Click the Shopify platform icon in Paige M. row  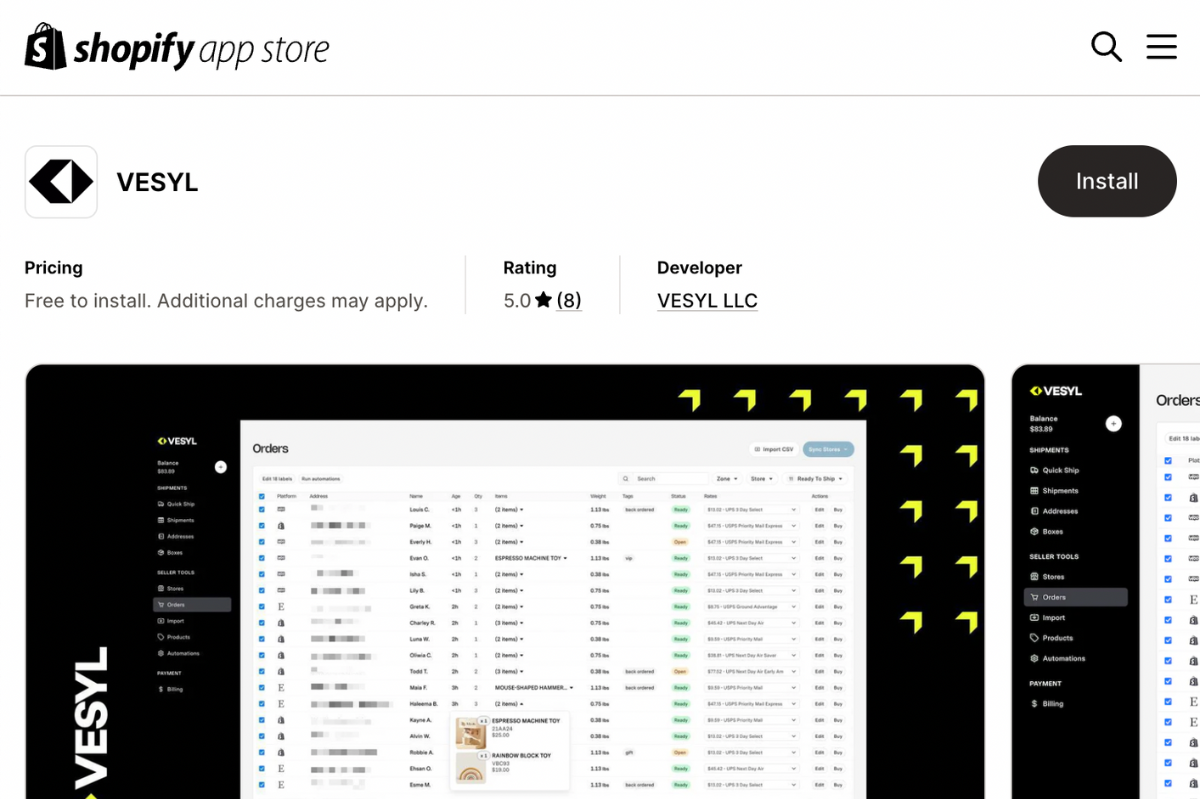pyautogui.click(x=281, y=526)
